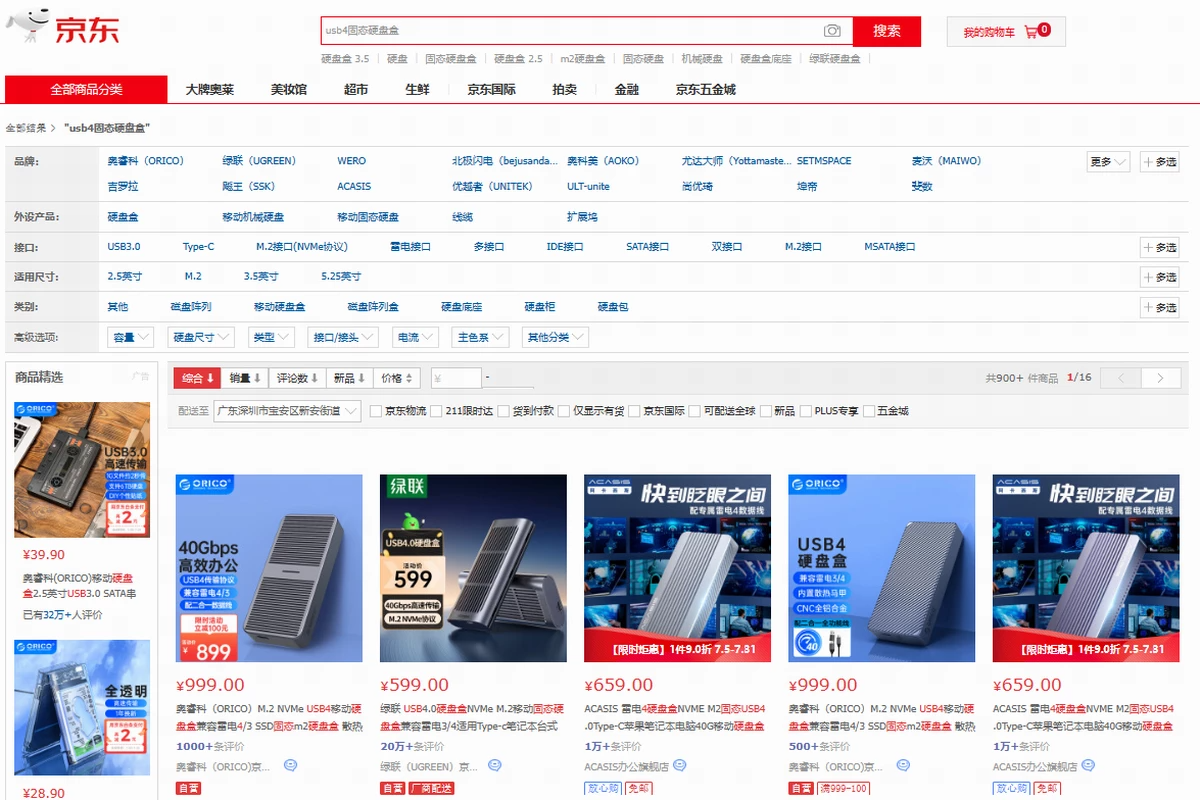Go to 生鲜 tab
This screenshot has height=800, width=1200.
pyautogui.click(x=417, y=89)
